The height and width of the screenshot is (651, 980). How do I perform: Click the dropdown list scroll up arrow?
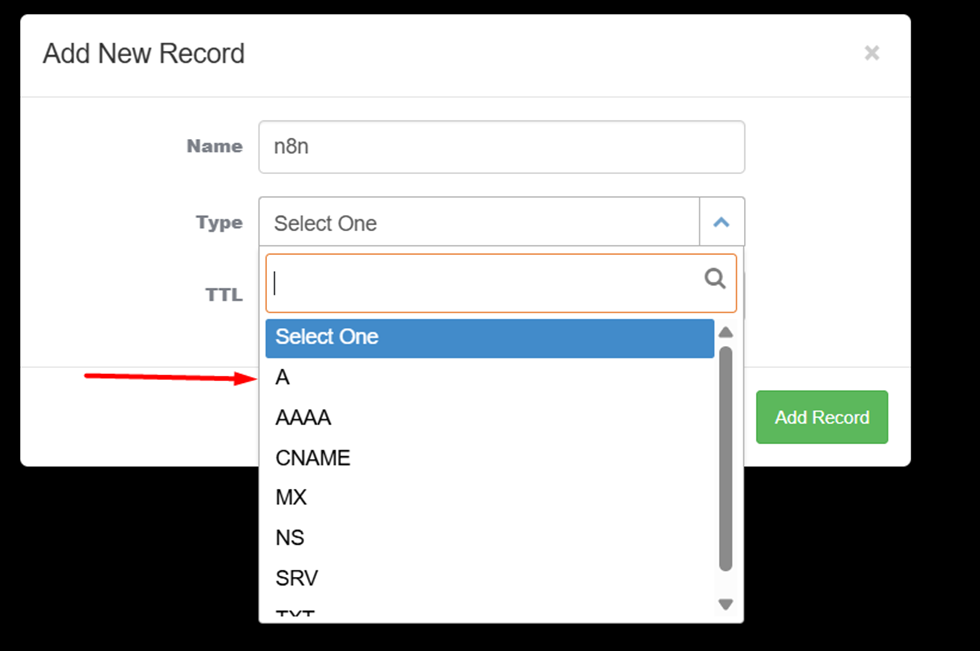pos(726,332)
